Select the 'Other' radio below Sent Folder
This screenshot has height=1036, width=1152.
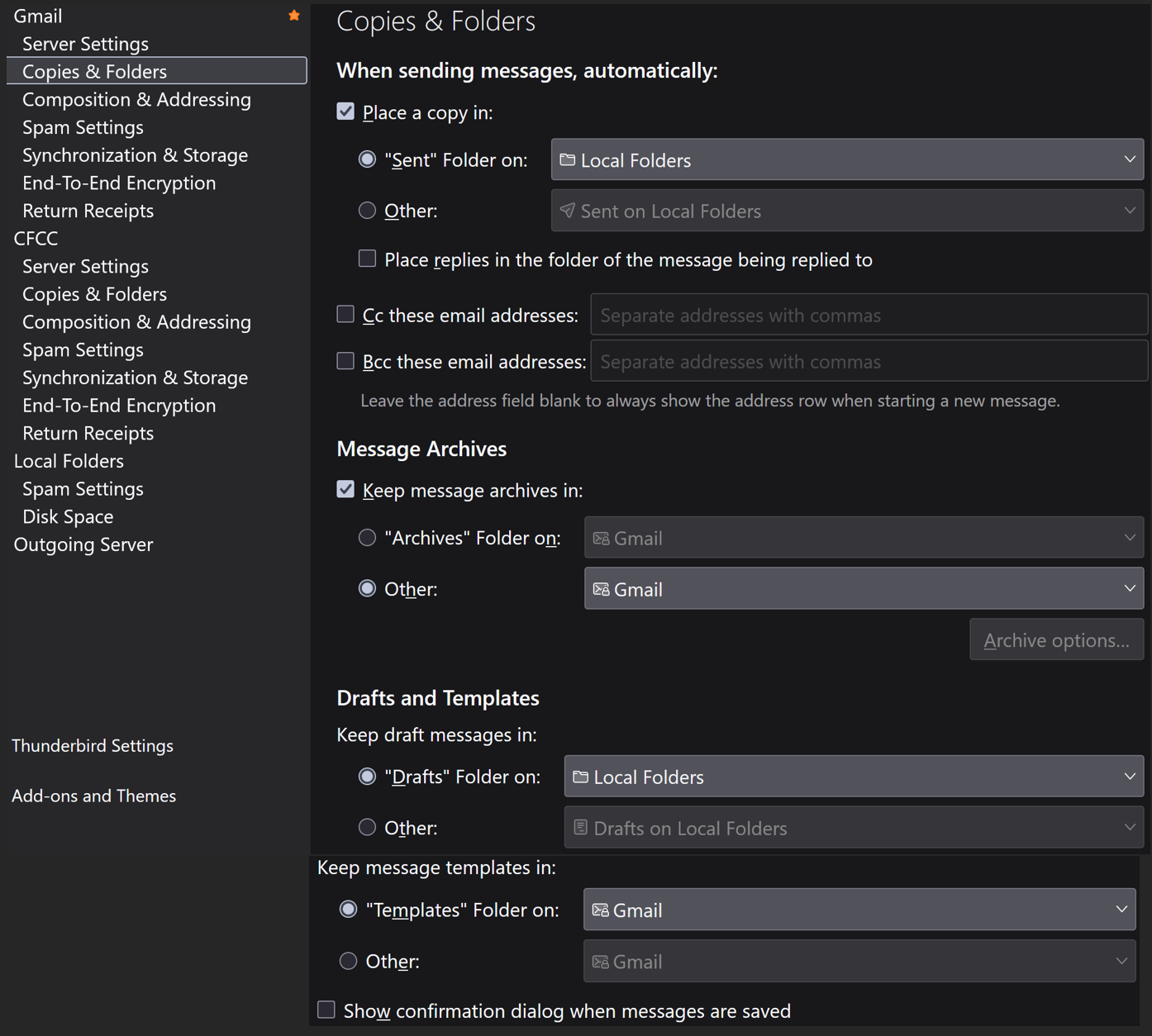click(367, 211)
